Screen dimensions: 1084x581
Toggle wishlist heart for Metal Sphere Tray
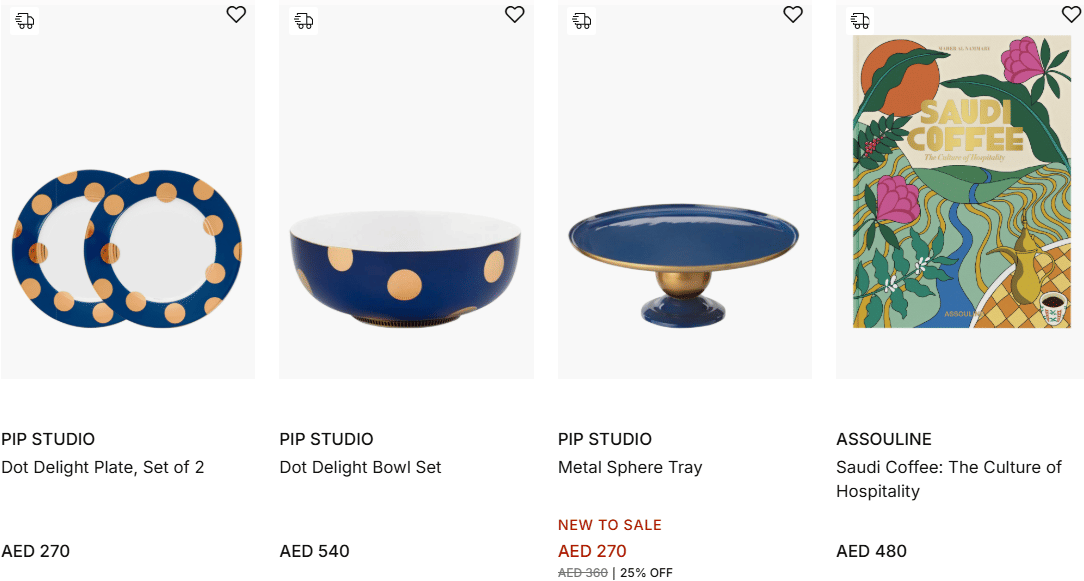[793, 15]
